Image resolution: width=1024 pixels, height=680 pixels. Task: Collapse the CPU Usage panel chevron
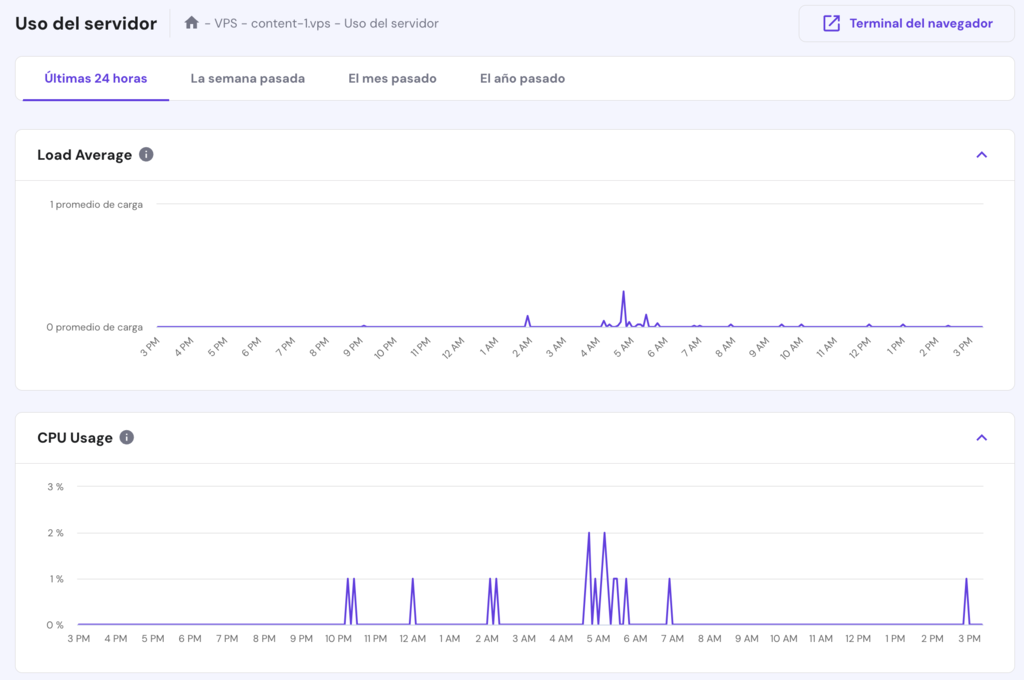pyautogui.click(x=981, y=437)
